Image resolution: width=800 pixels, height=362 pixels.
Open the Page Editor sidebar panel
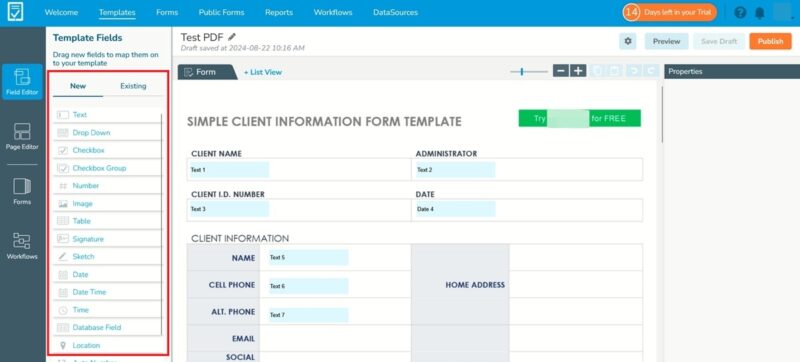pyautogui.click(x=22, y=136)
